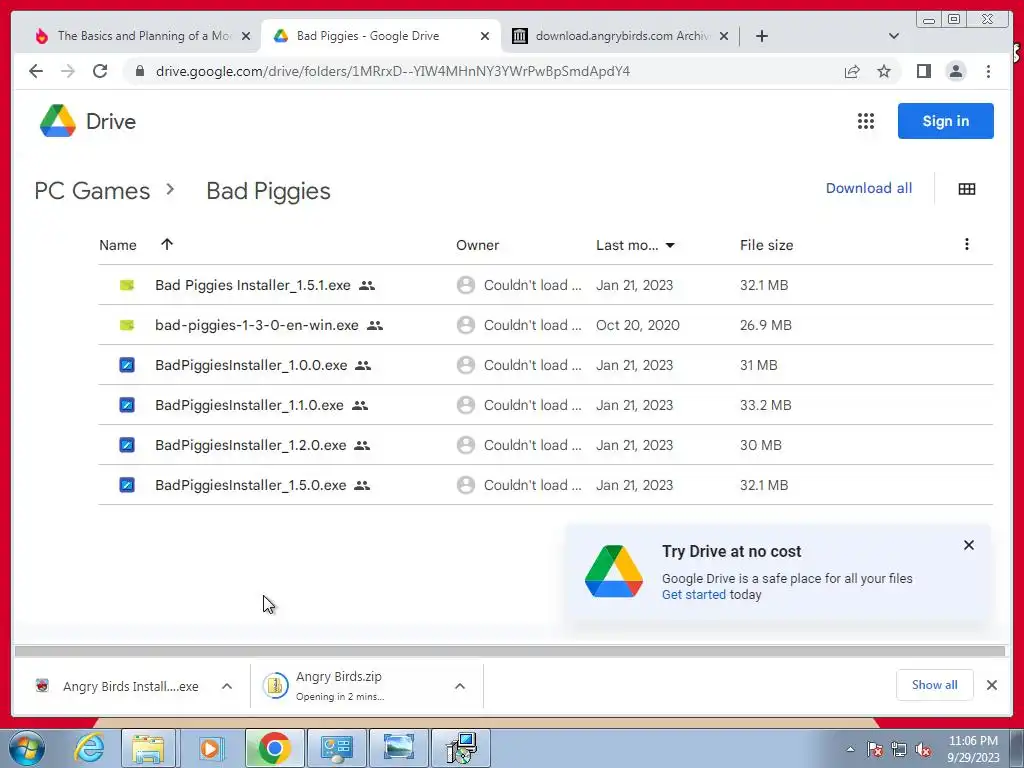Click the site lock icon in address bar
The width and height of the screenshot is (1024, 768).
point(140,71)
